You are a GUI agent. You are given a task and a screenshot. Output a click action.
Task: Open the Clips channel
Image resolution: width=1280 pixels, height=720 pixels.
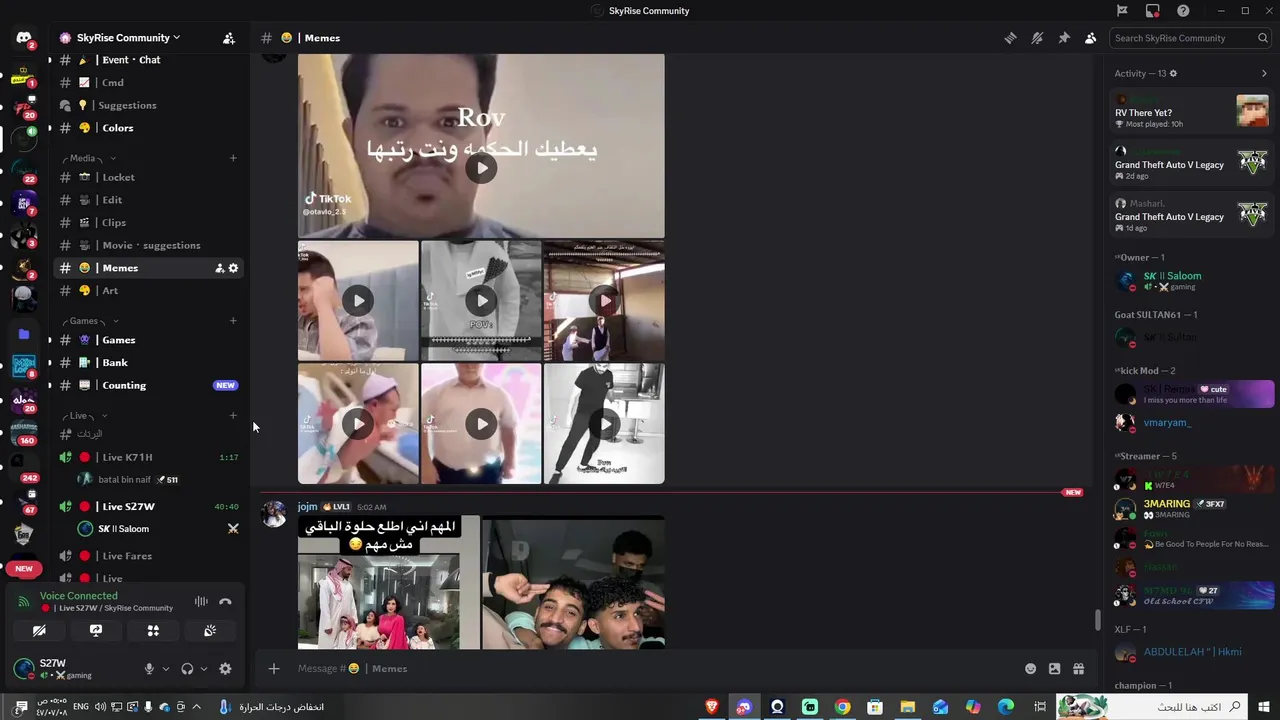pos(150,223)
